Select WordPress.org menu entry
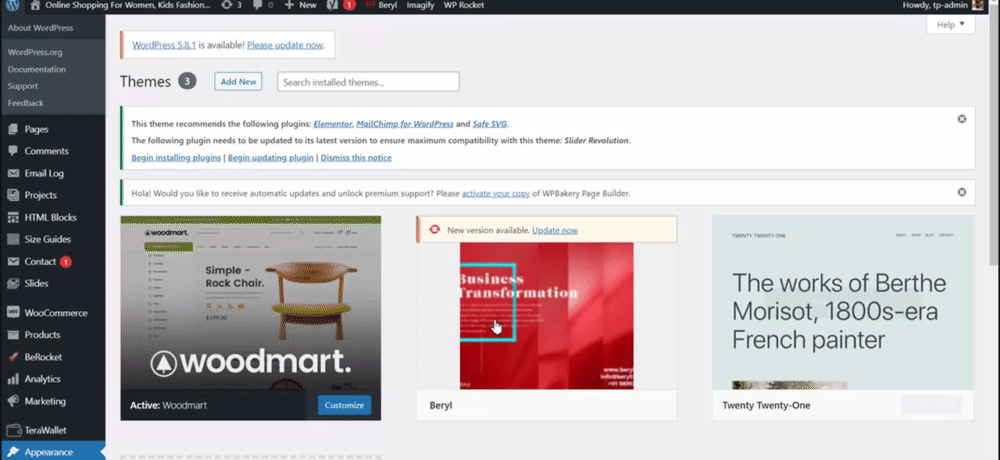Screen dimensions: 1000x460 point(35,52)
